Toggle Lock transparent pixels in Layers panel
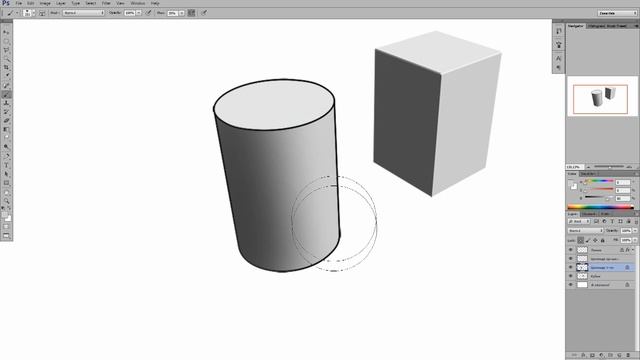The height and width of the screenshot is (360, 640). 580,240
